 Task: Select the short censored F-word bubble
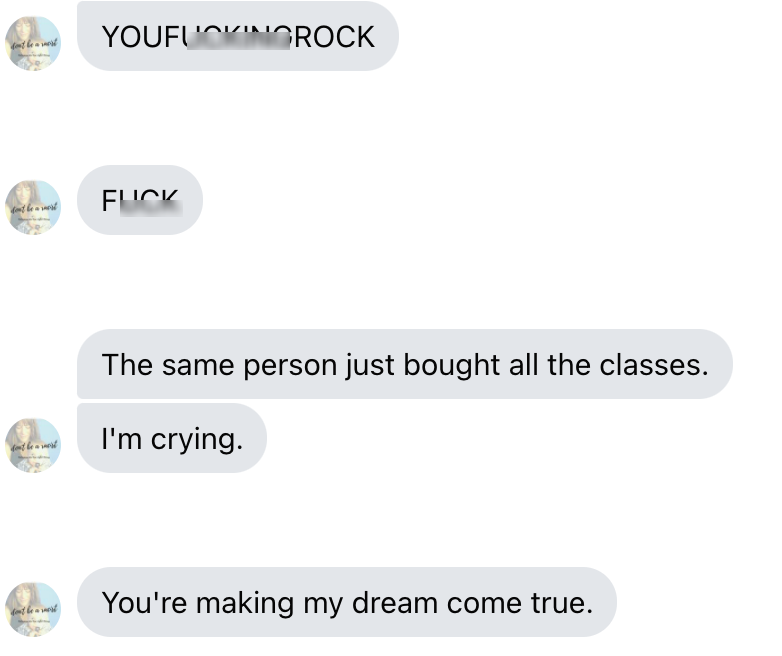pyautogui.click(x=140, y=200)
